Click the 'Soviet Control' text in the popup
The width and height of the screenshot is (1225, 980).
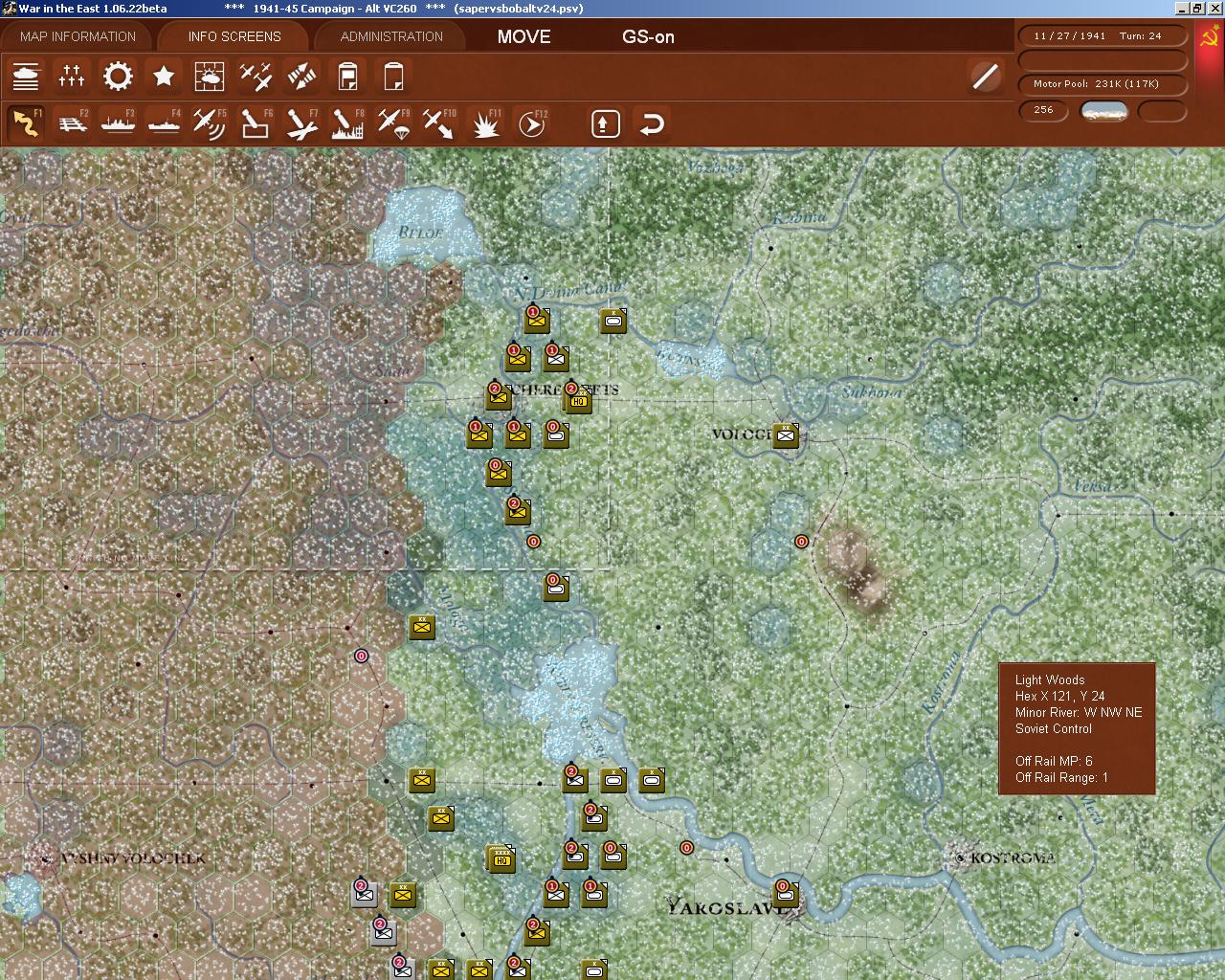[1053, 728]
